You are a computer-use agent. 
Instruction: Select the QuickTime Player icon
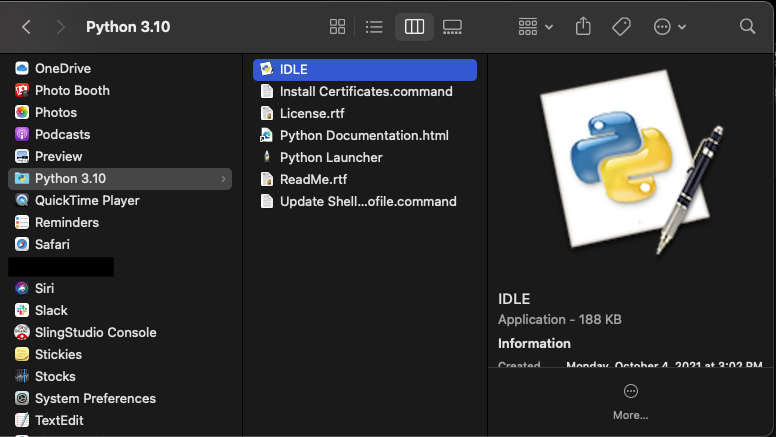point(22,200)
